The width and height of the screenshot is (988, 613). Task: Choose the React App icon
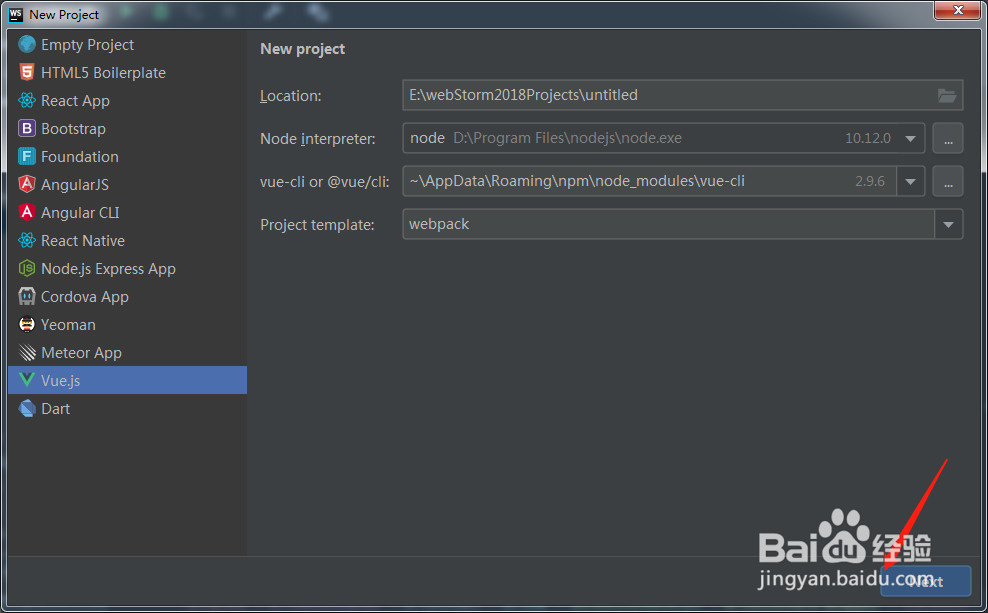pos(27,101)
